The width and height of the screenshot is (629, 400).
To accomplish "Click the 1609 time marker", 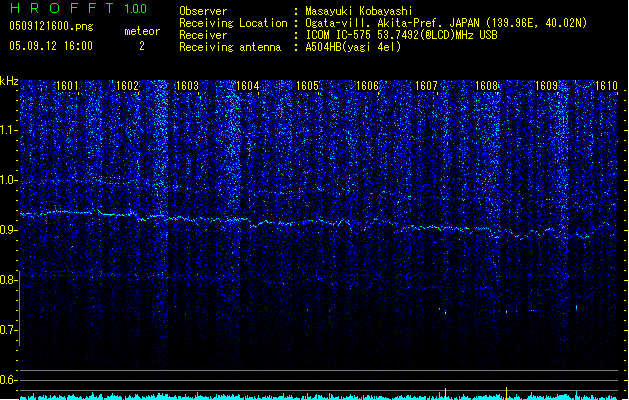I will click(x=547, y=86).
